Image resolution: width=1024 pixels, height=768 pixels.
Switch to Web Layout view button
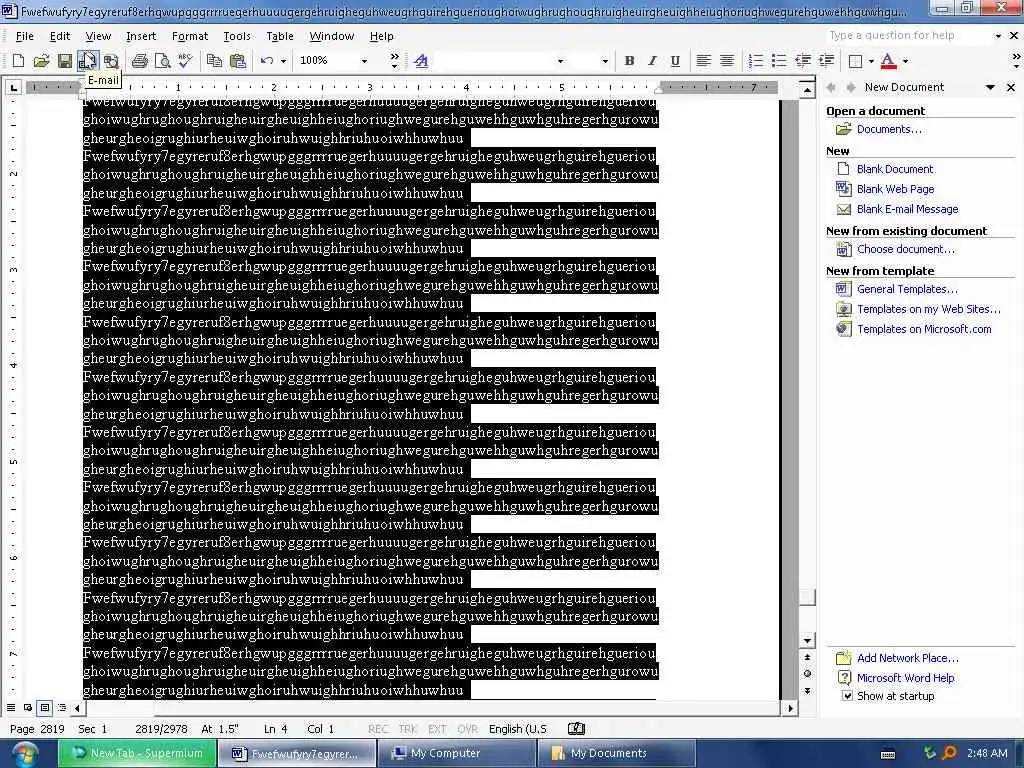tap(27, 707)
